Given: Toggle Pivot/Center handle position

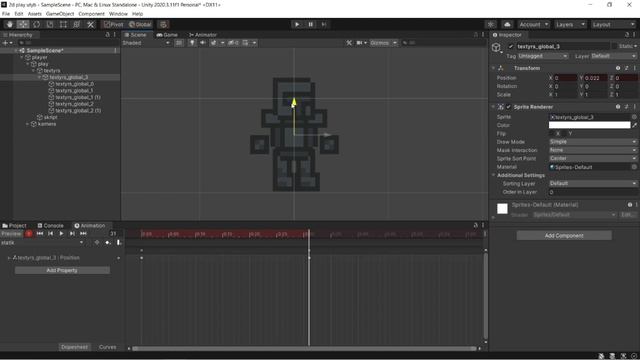Looking at the screenshot, I should coord(113,24).
